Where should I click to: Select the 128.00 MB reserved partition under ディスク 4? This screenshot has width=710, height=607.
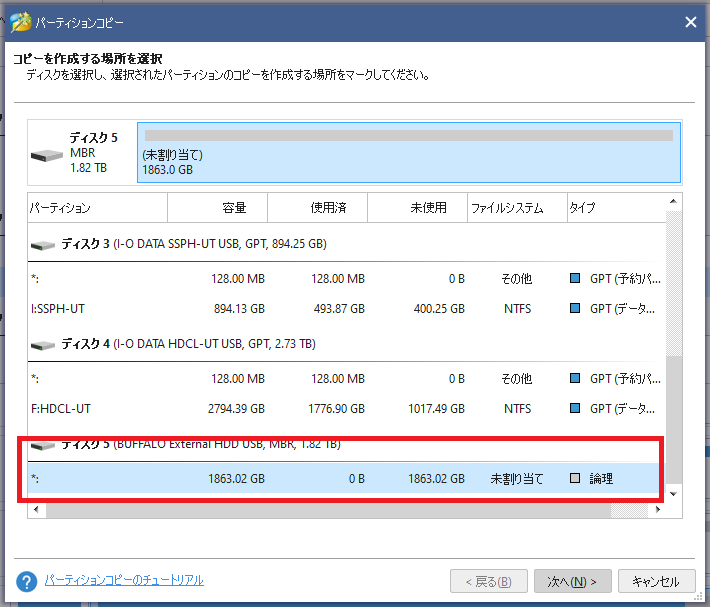(346, 379)
